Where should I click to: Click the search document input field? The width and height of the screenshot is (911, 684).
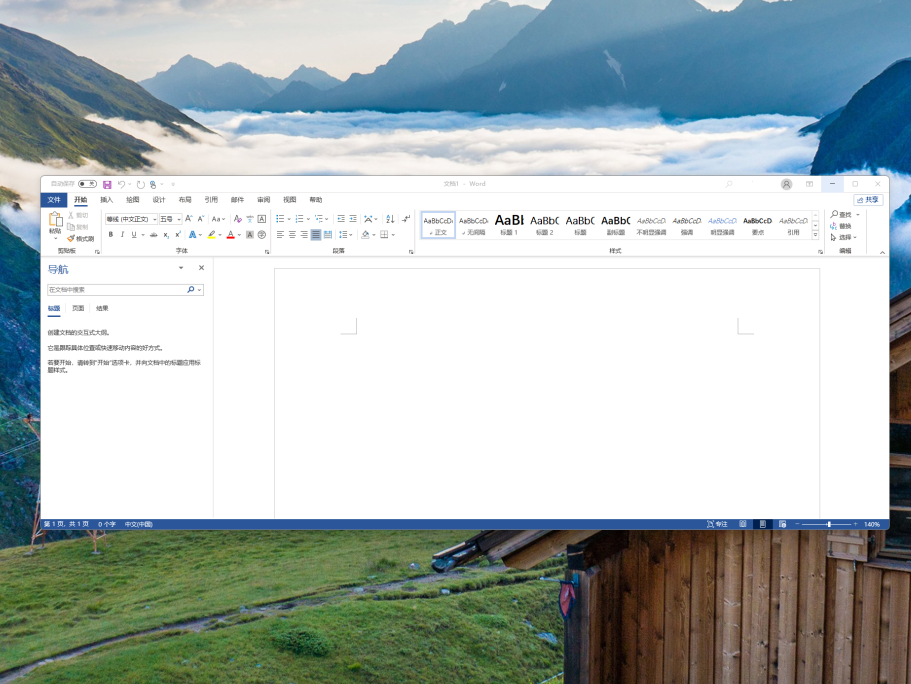pyautogui.click(x=117, y=289)
